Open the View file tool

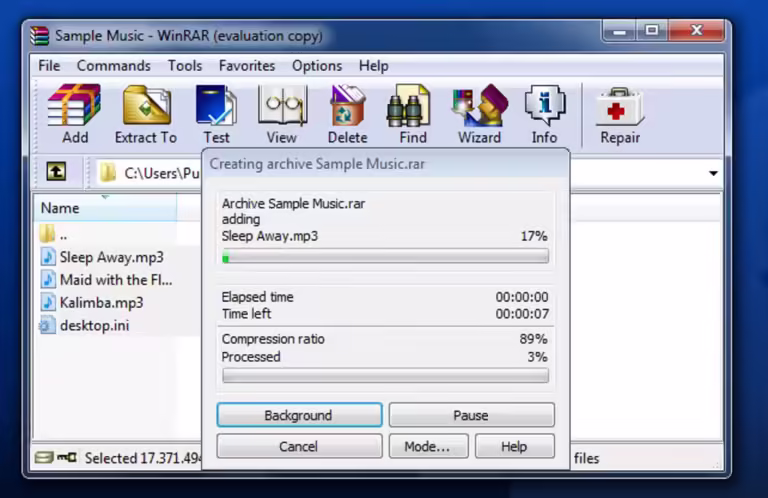283,105
